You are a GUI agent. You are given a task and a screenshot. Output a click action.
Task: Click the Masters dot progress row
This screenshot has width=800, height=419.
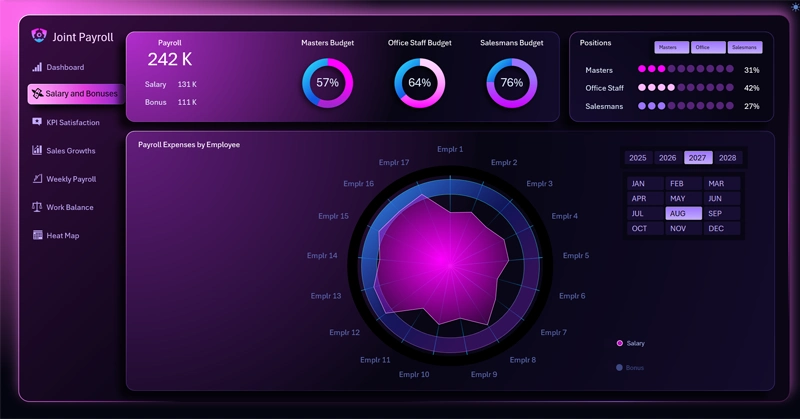[x=686, y=69]
